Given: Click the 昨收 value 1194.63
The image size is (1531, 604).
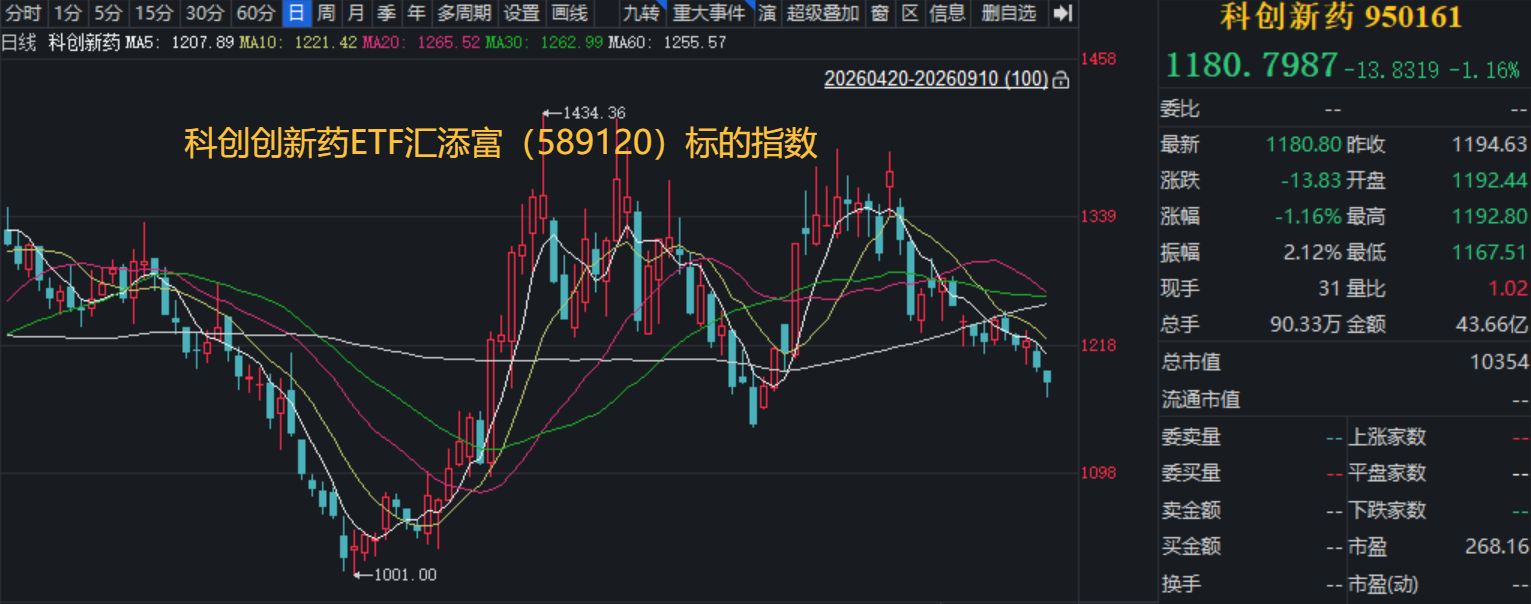Looking at the screenshot, I should click(1490, 145).
